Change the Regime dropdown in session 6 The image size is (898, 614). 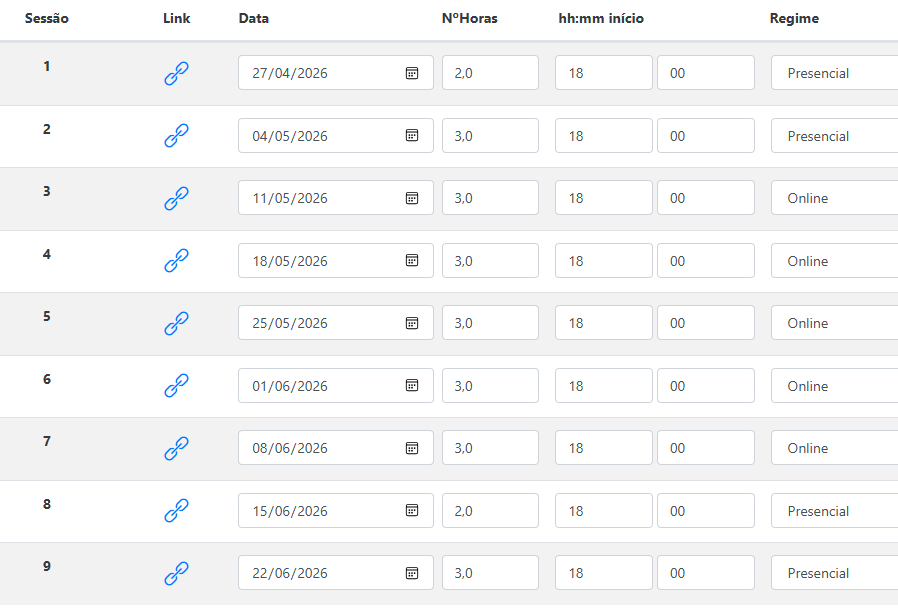point(834,386)
